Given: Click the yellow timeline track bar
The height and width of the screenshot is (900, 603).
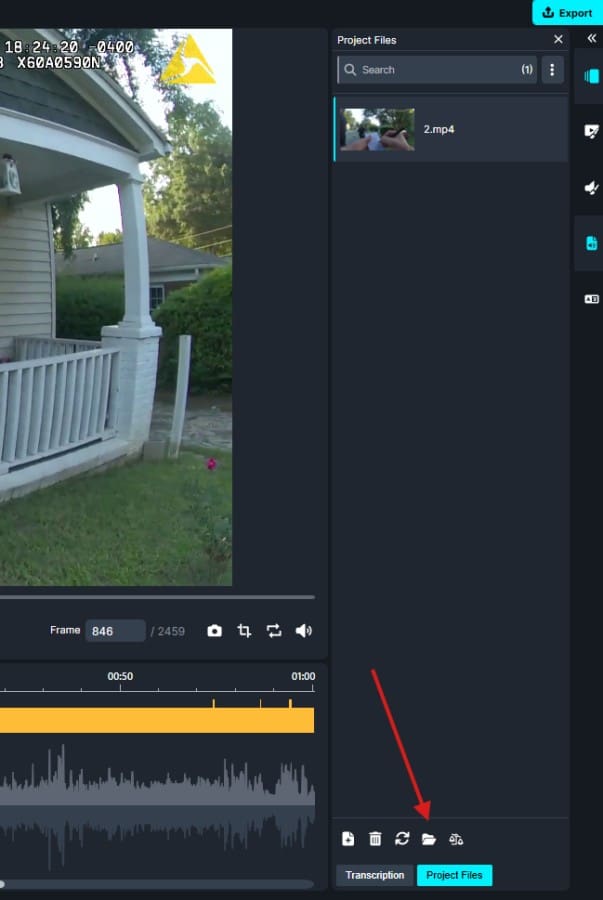Looking at the screenshot, I should click(x=150, y=720).
